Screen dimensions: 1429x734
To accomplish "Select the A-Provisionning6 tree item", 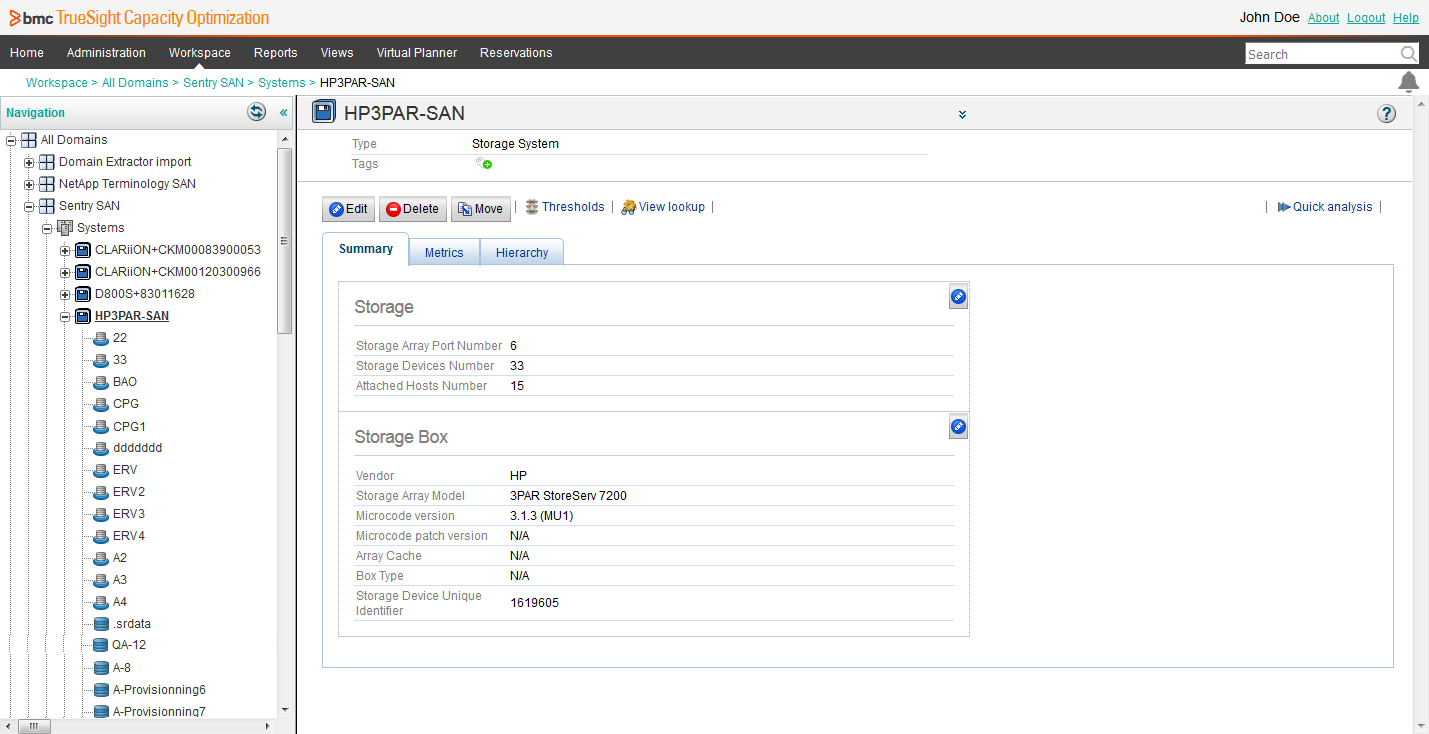I will pyautogui.click(x=159, y=690).
